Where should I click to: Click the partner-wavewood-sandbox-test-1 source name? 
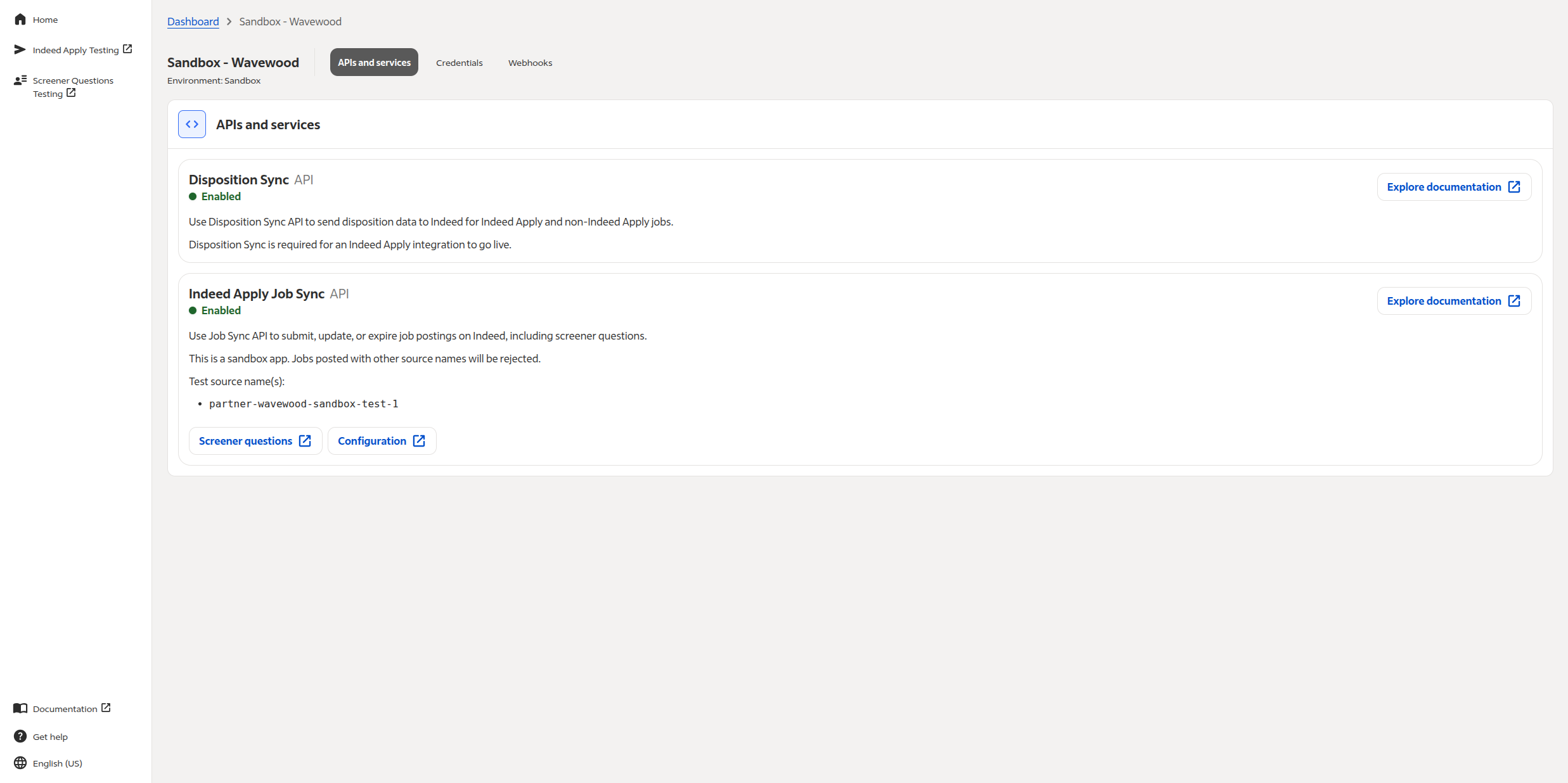[304, 404]
